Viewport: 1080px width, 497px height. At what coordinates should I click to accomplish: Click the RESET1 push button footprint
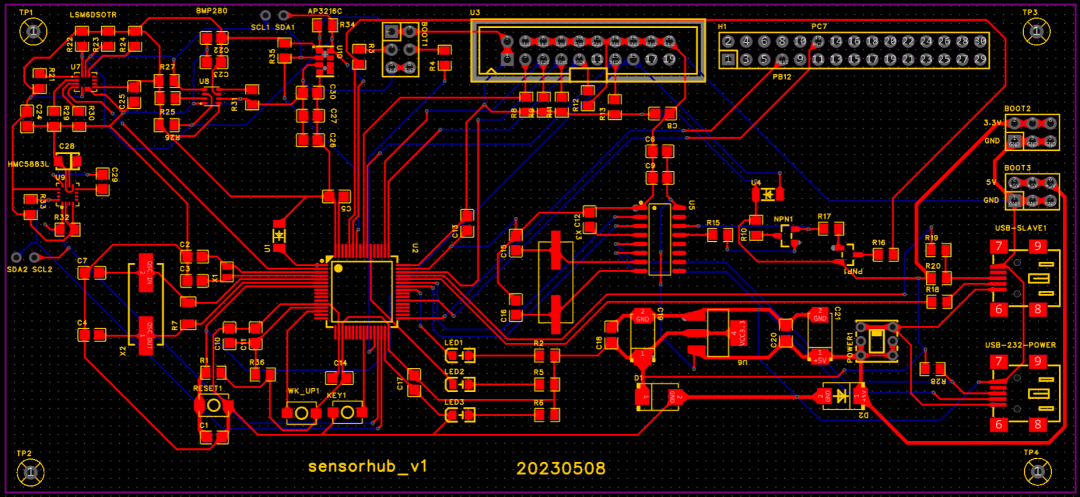coord(214,405)
